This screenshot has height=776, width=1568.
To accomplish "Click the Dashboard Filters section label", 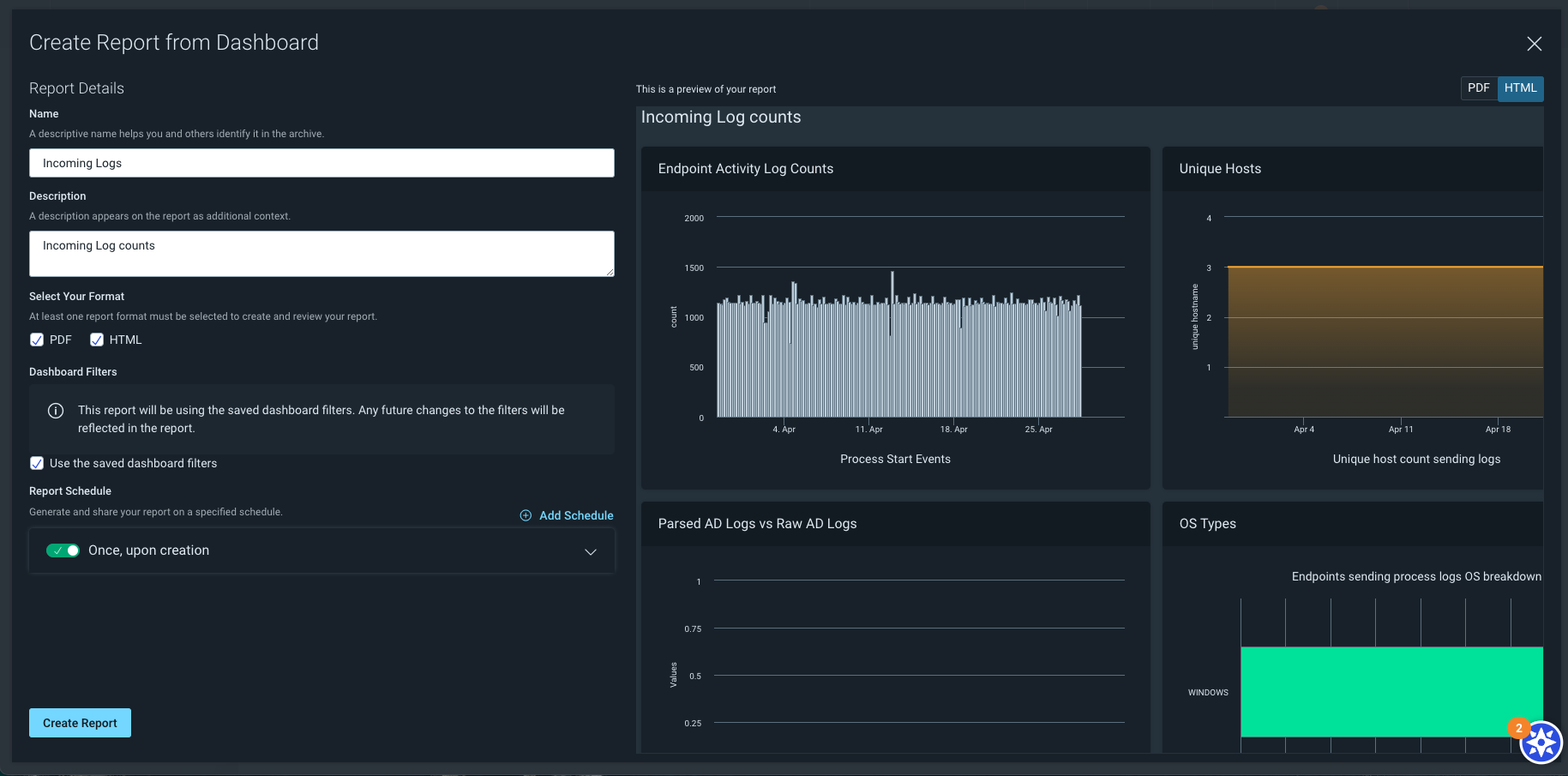I will click(x=73, y=372).
